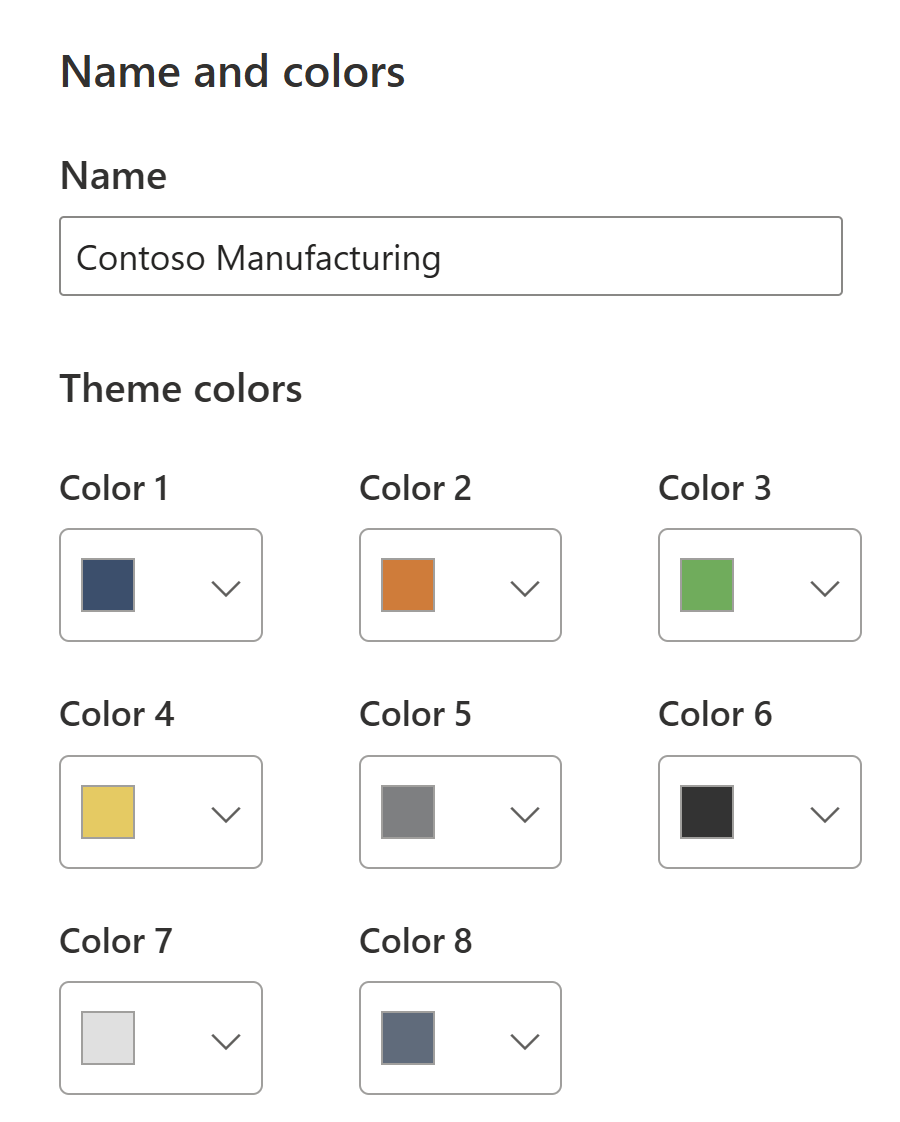
Task: Click the black Color 6 swatch
Action: click(x=707, y=812)
